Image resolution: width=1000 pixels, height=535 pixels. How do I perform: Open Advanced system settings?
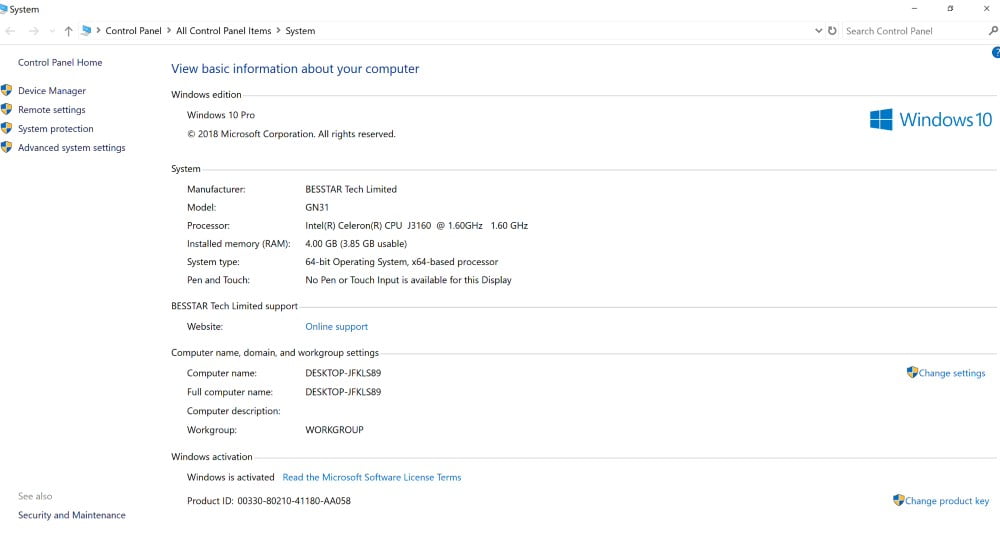71,148
